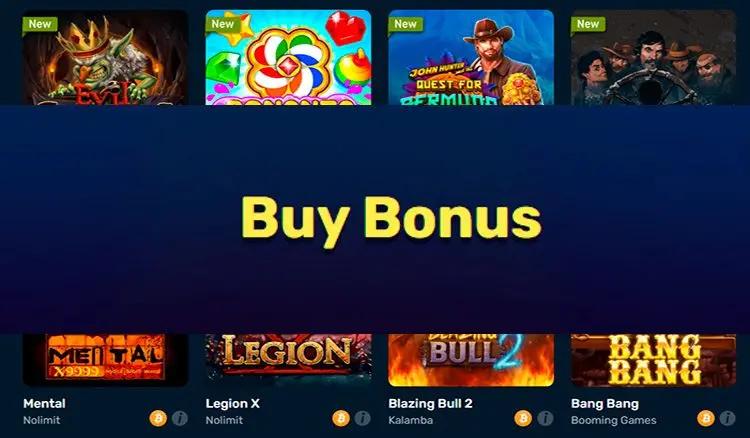Open the Mental x9999 game thumbnail

(105, 360)
